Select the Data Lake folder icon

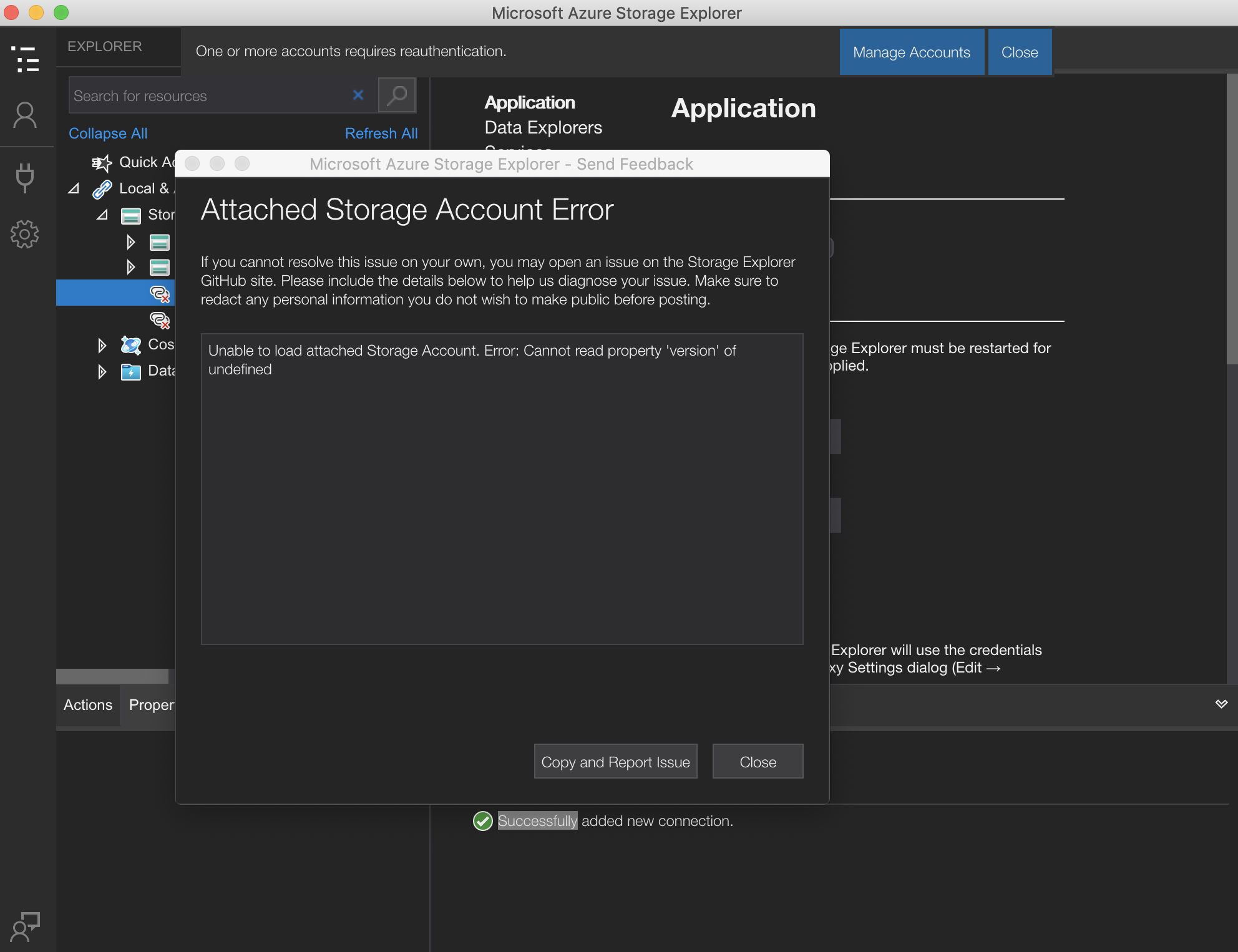click(131, 371)
